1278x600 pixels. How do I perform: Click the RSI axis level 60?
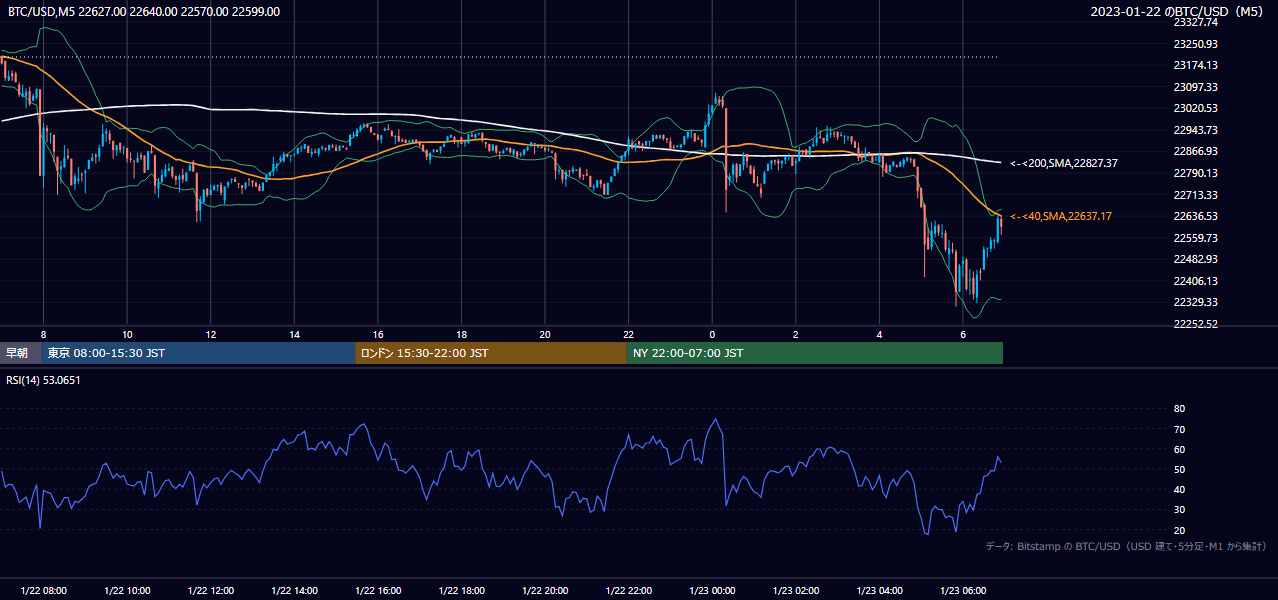click(x=1179, y=449)
